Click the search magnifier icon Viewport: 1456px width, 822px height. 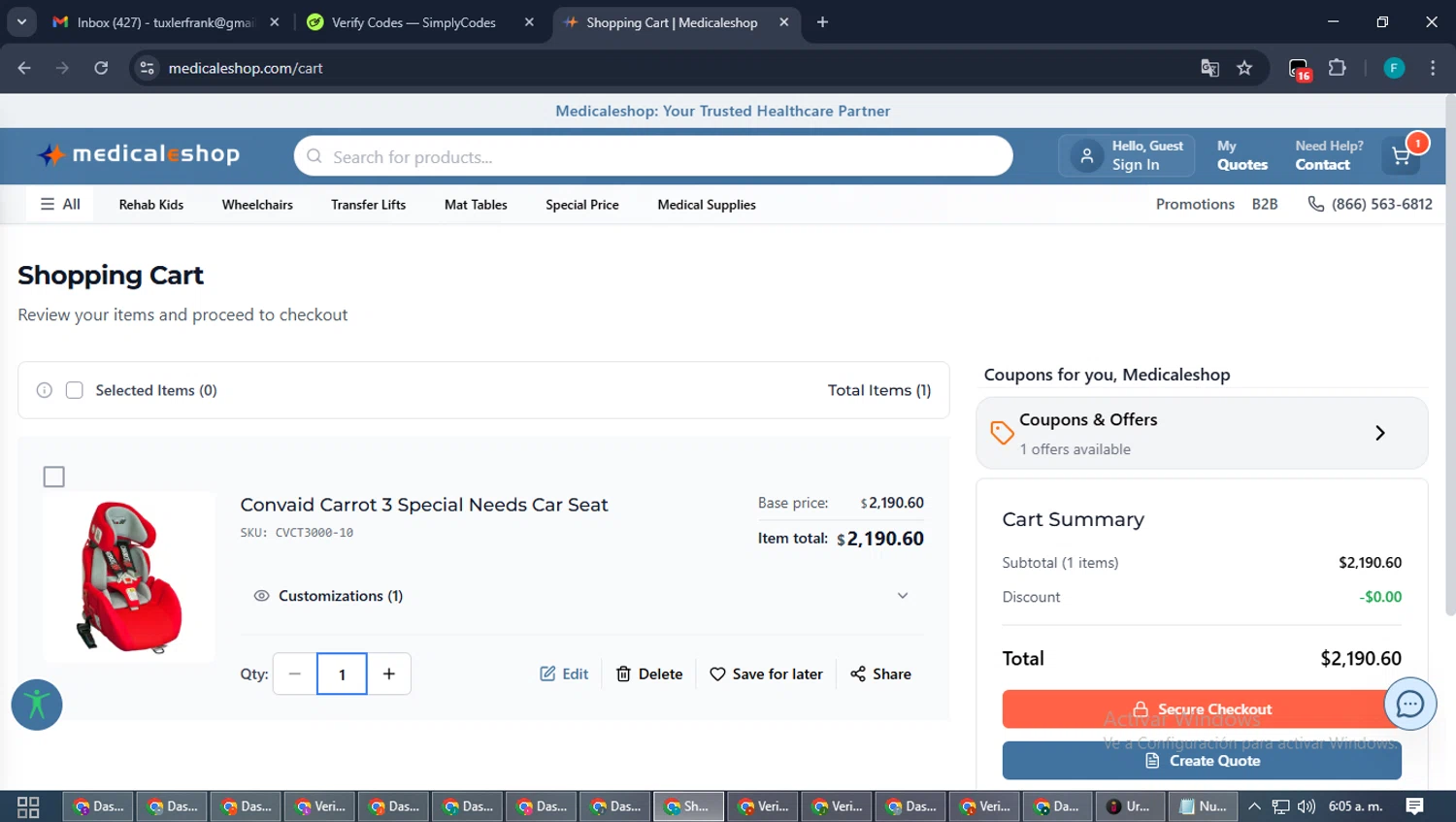314,156
